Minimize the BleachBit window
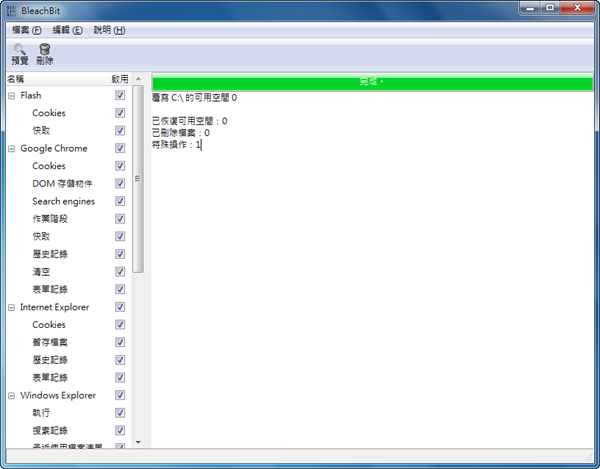Viewport: 600px width, 469px height. 530,8
